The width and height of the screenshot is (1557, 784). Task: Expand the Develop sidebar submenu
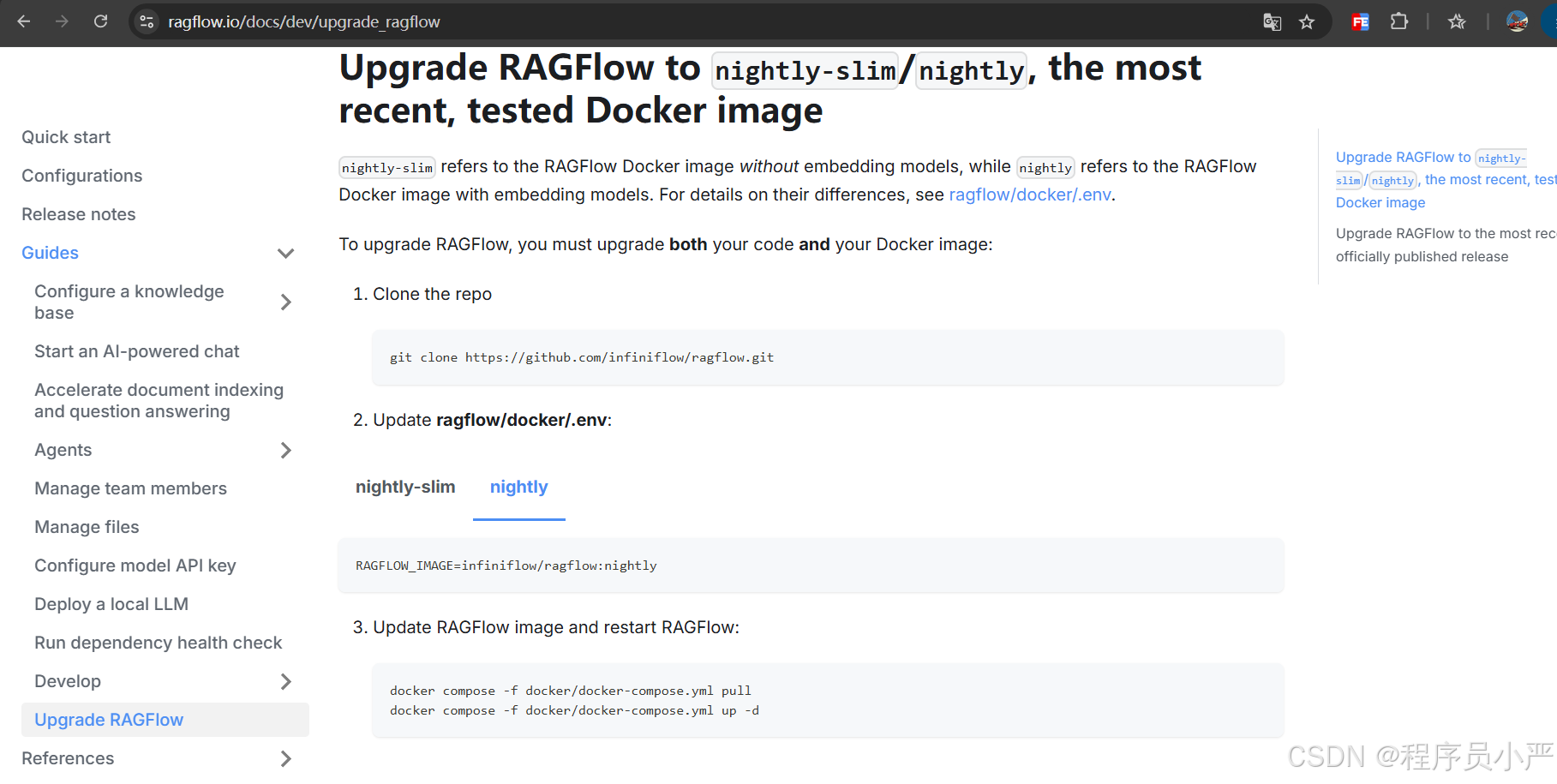(x=286, y=681)
